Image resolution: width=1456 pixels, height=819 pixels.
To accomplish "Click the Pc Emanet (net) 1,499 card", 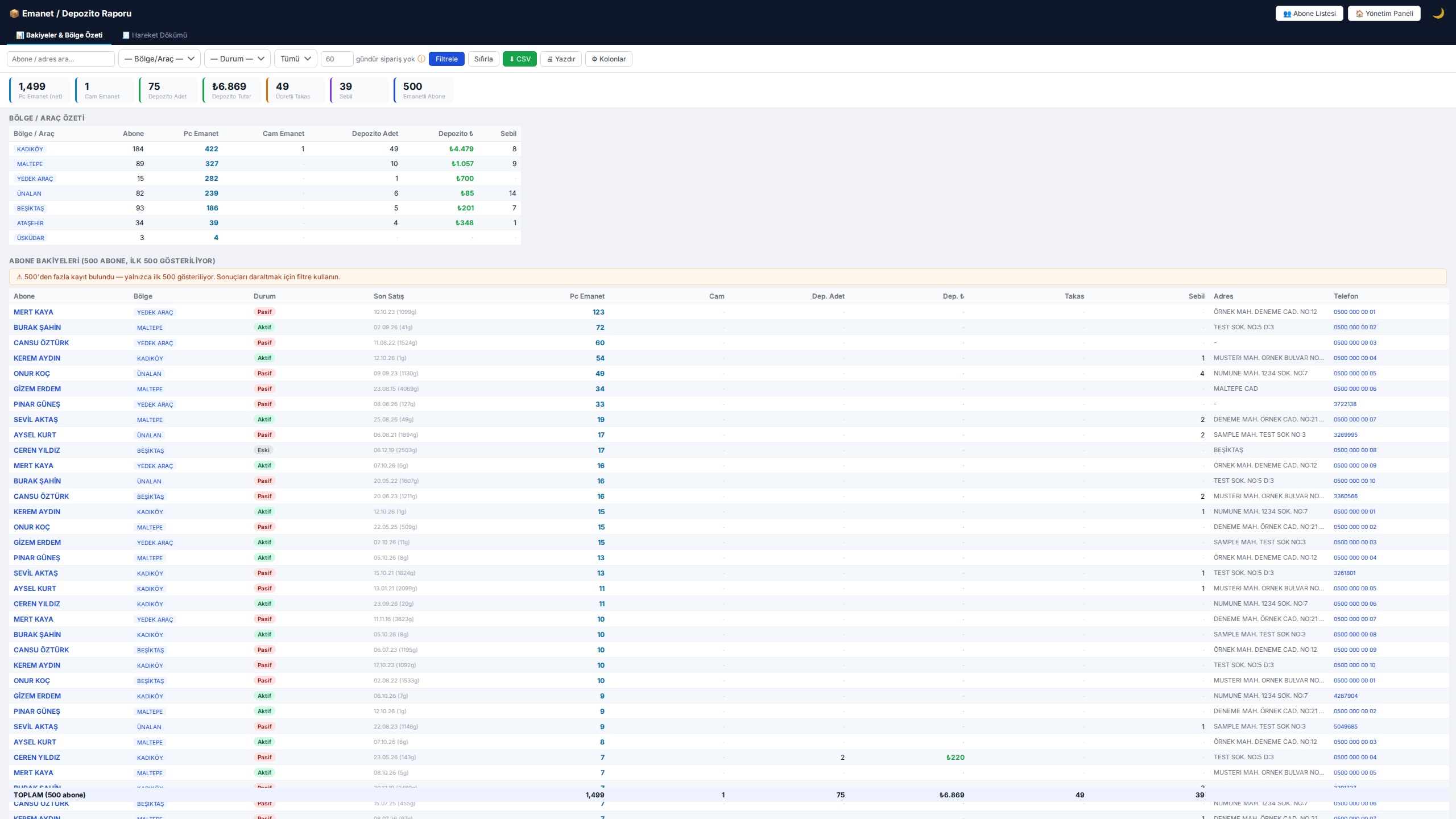I will pos(40,90).
